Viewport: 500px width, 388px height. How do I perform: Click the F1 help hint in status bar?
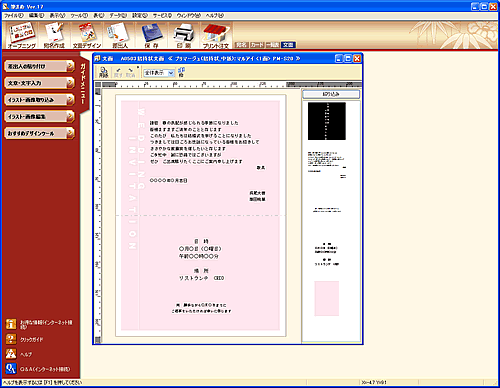[x=42, y=383]
